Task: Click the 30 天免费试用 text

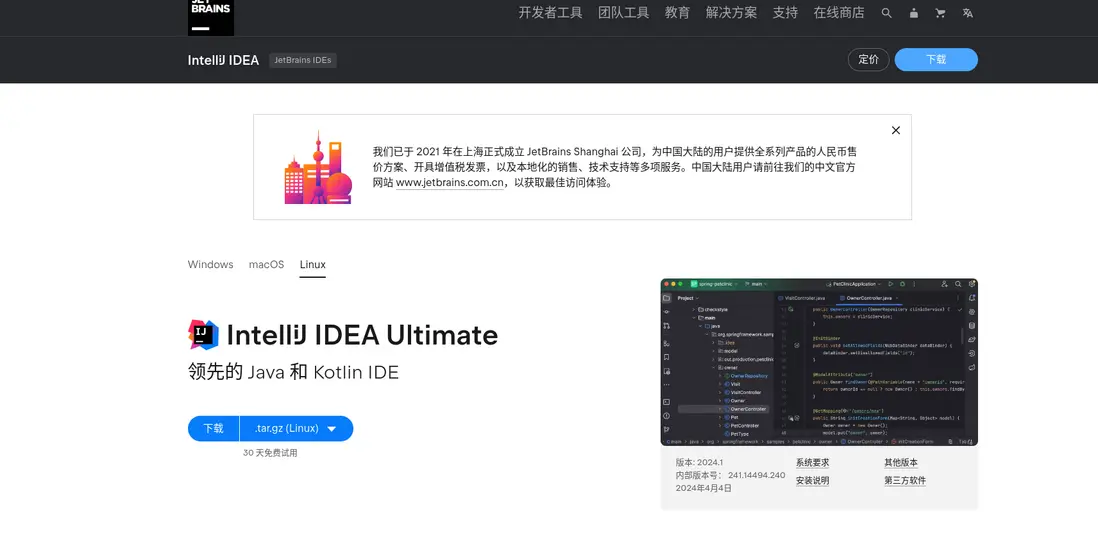Action: (x=270, y=453)
